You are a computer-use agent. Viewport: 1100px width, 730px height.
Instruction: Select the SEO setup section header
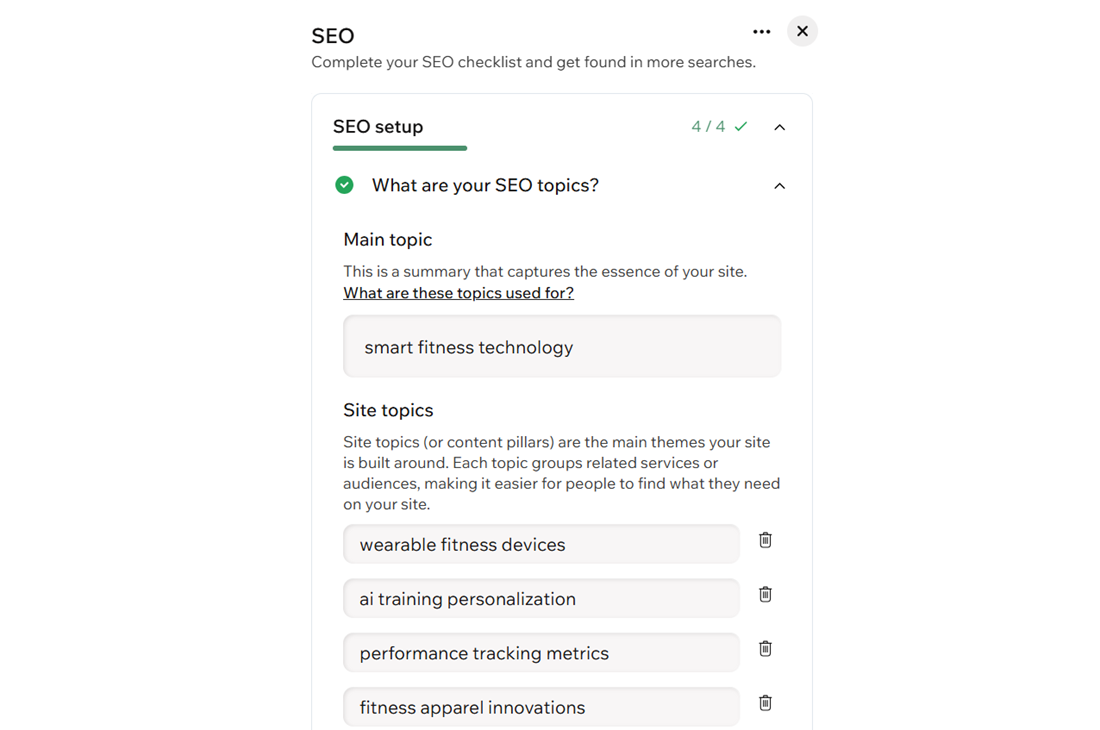378,127
